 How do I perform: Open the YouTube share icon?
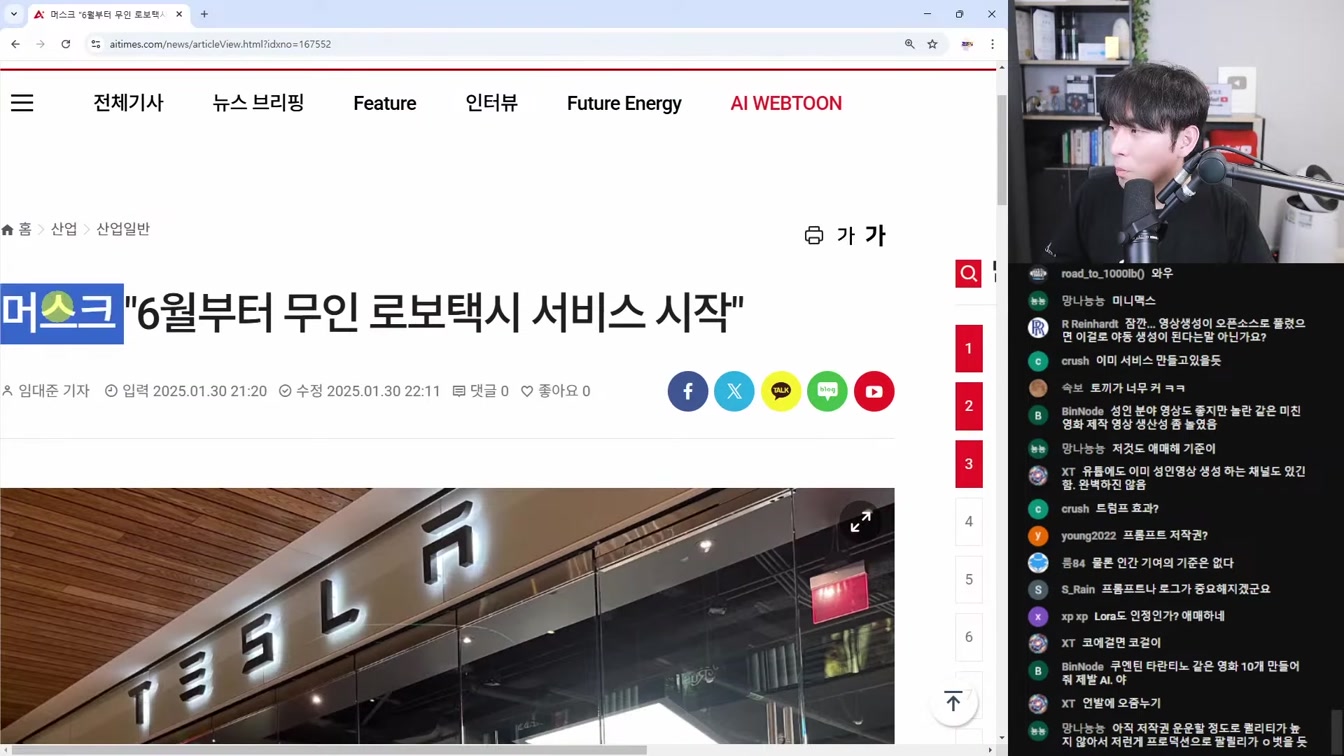pos(874,391)
